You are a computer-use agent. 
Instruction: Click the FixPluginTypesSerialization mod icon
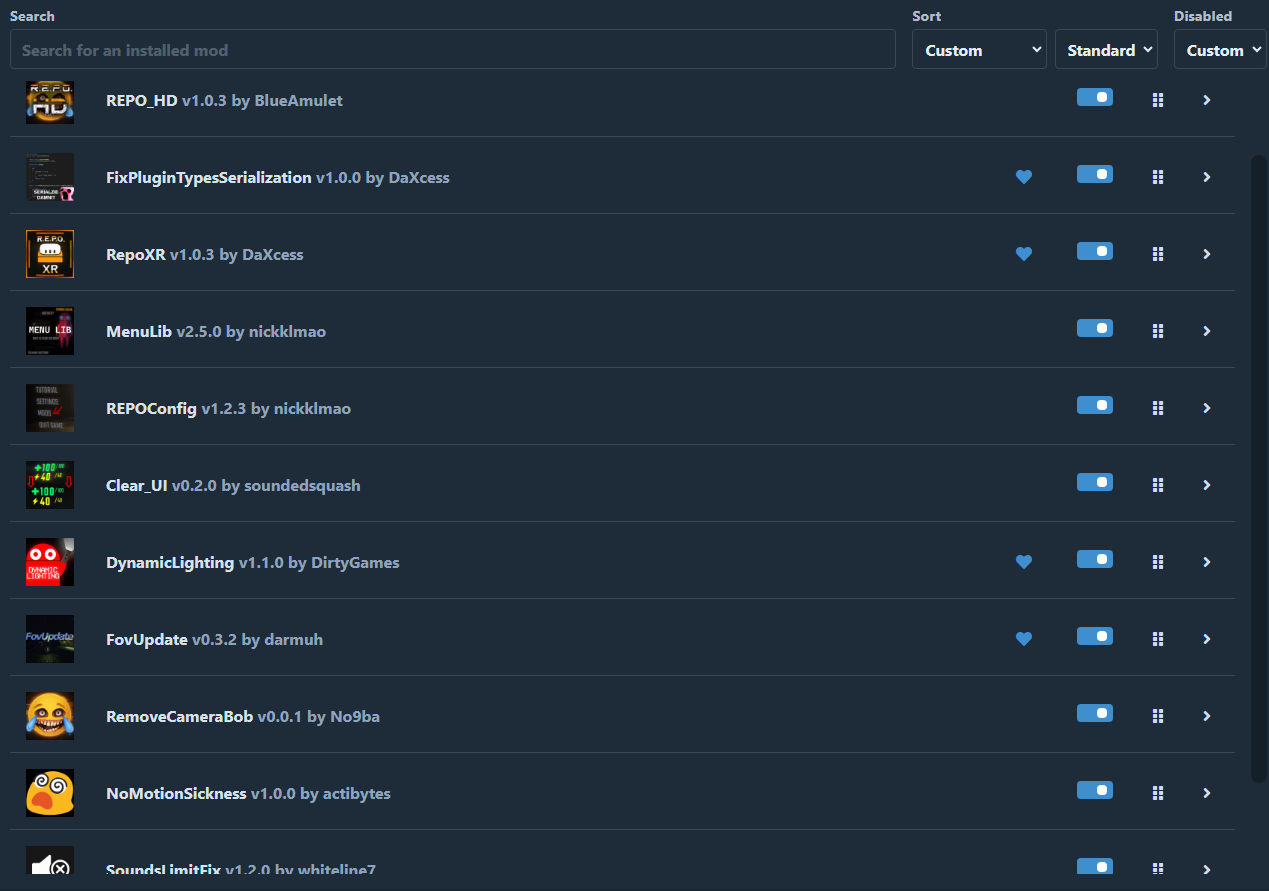(50, 178)
